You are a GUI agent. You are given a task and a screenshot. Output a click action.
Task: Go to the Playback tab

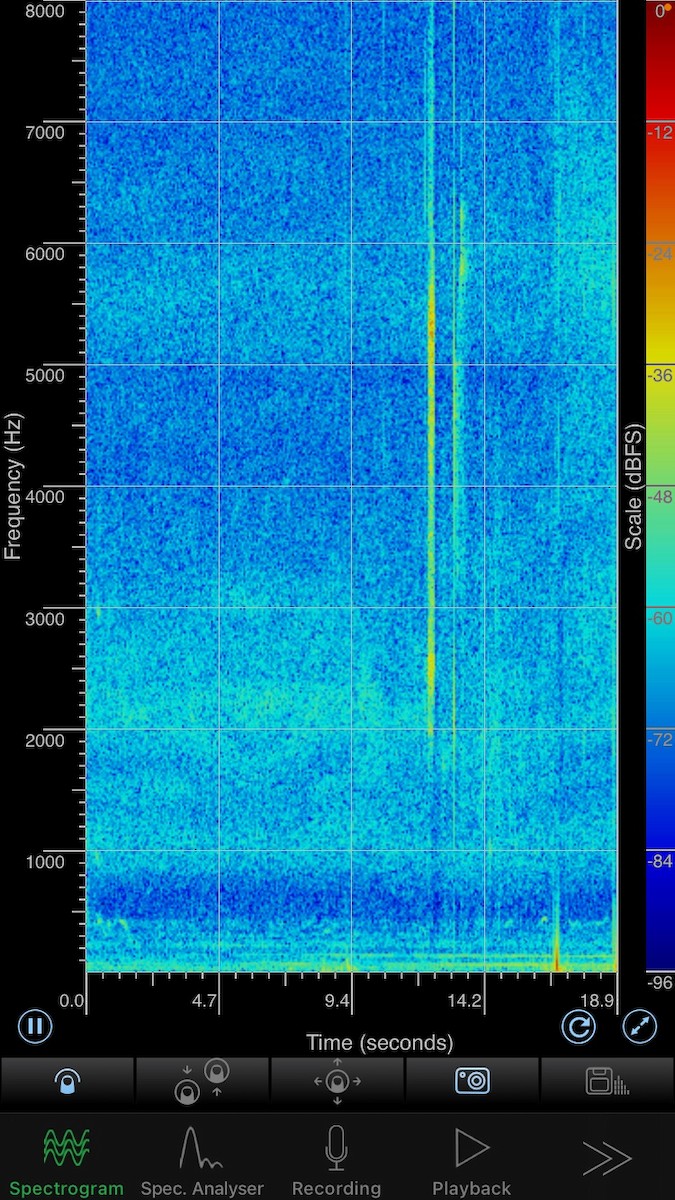(471, 1162)
